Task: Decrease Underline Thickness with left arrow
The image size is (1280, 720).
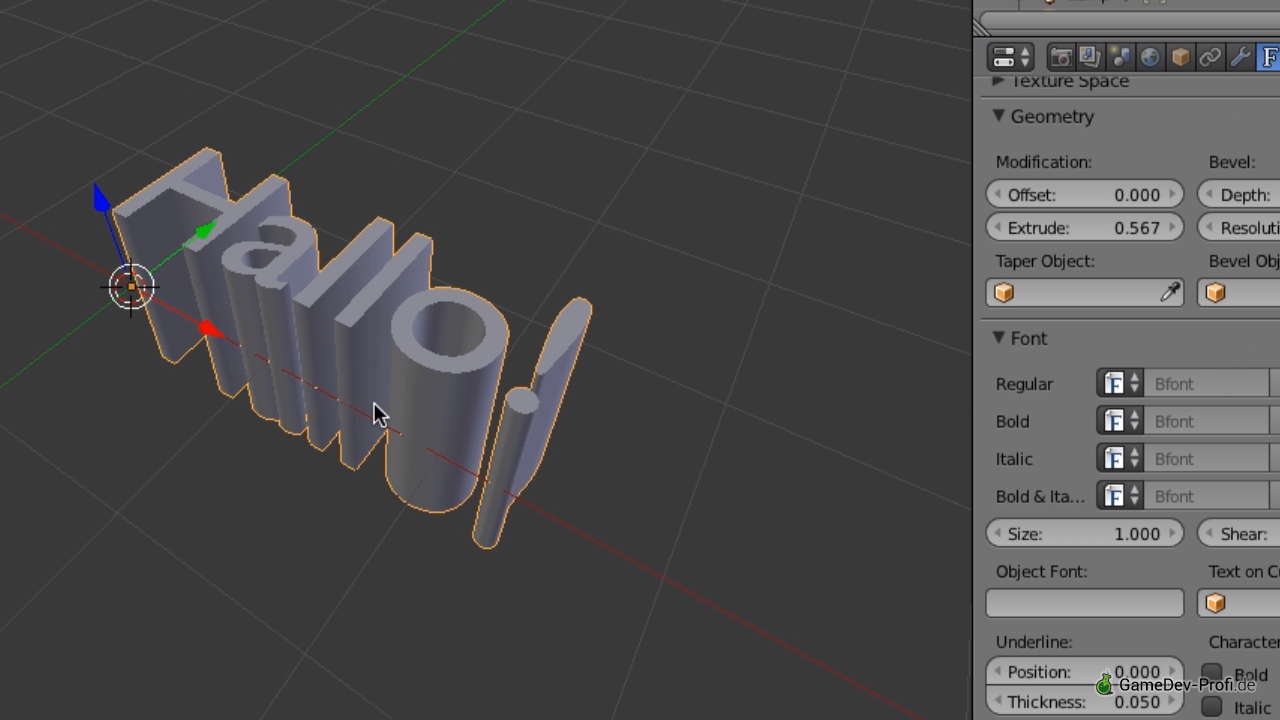Action: [997, 702]
